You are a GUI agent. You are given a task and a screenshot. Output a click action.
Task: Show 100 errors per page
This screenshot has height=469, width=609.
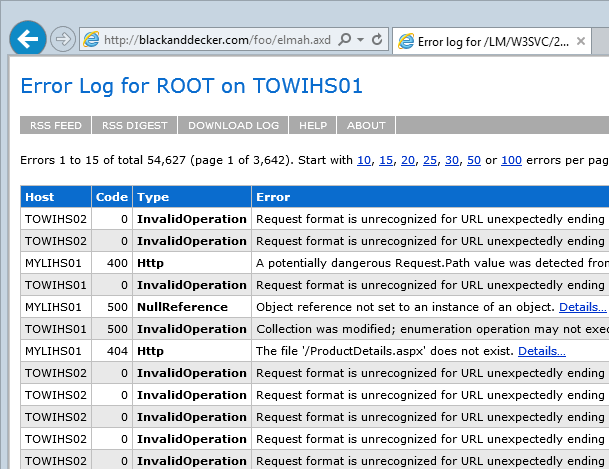point(511,160)
